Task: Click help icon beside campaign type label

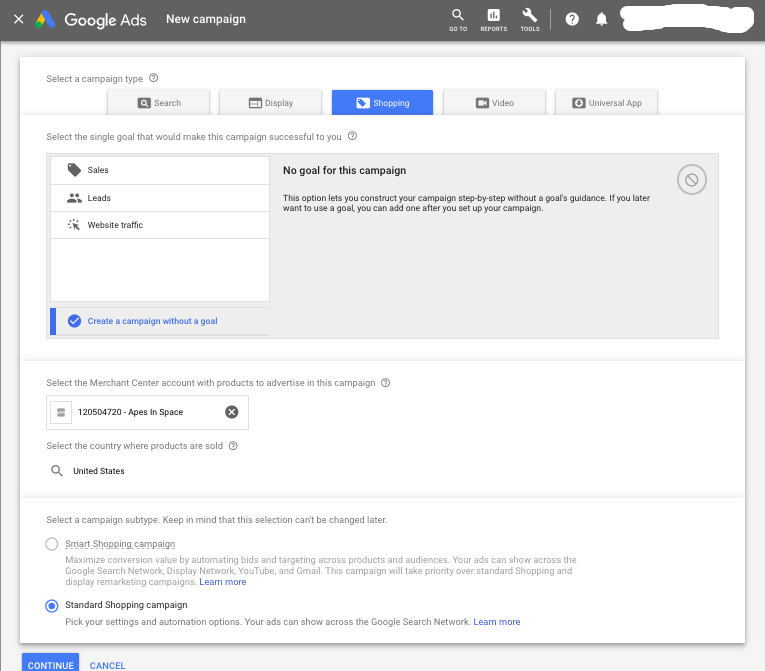Action: pos(153,78)
